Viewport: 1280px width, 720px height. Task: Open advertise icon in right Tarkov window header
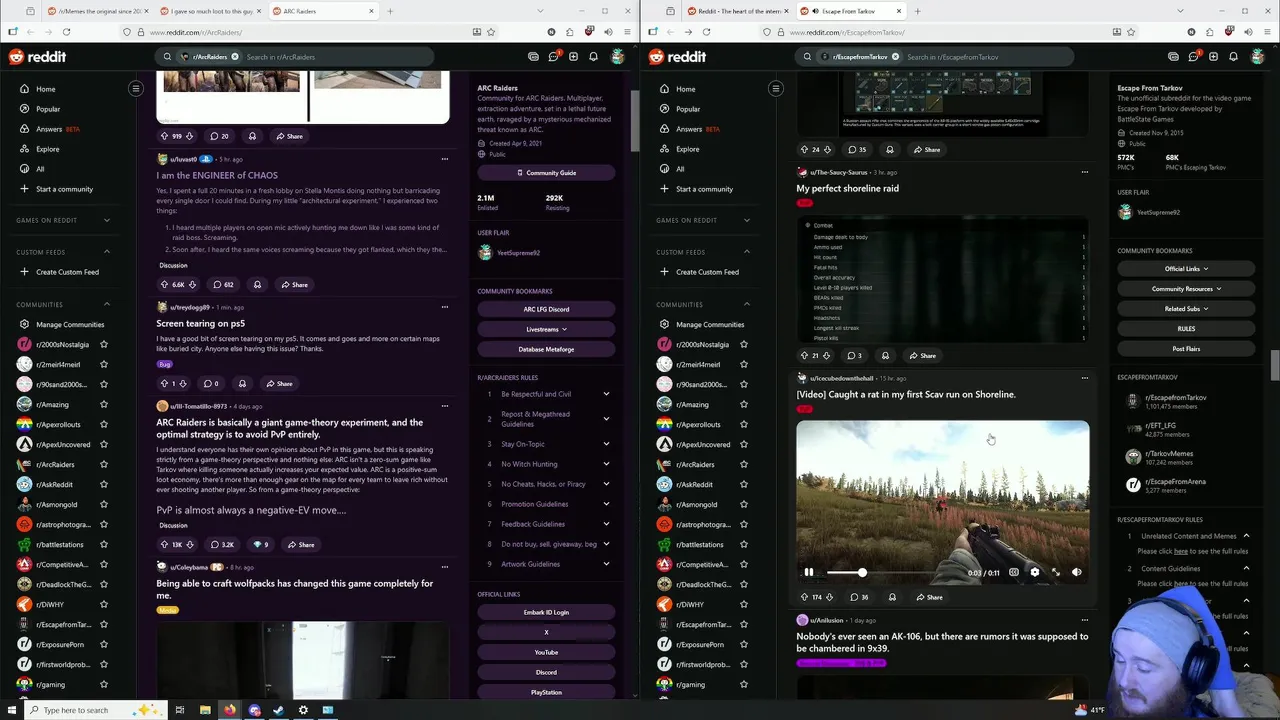click(1173, 57)
